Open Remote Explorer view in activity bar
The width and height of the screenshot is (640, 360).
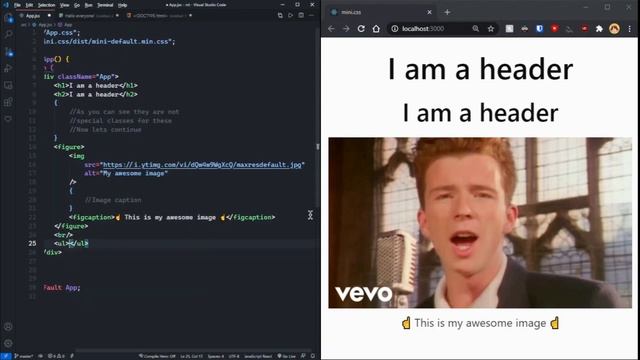(x=8, y=85)
